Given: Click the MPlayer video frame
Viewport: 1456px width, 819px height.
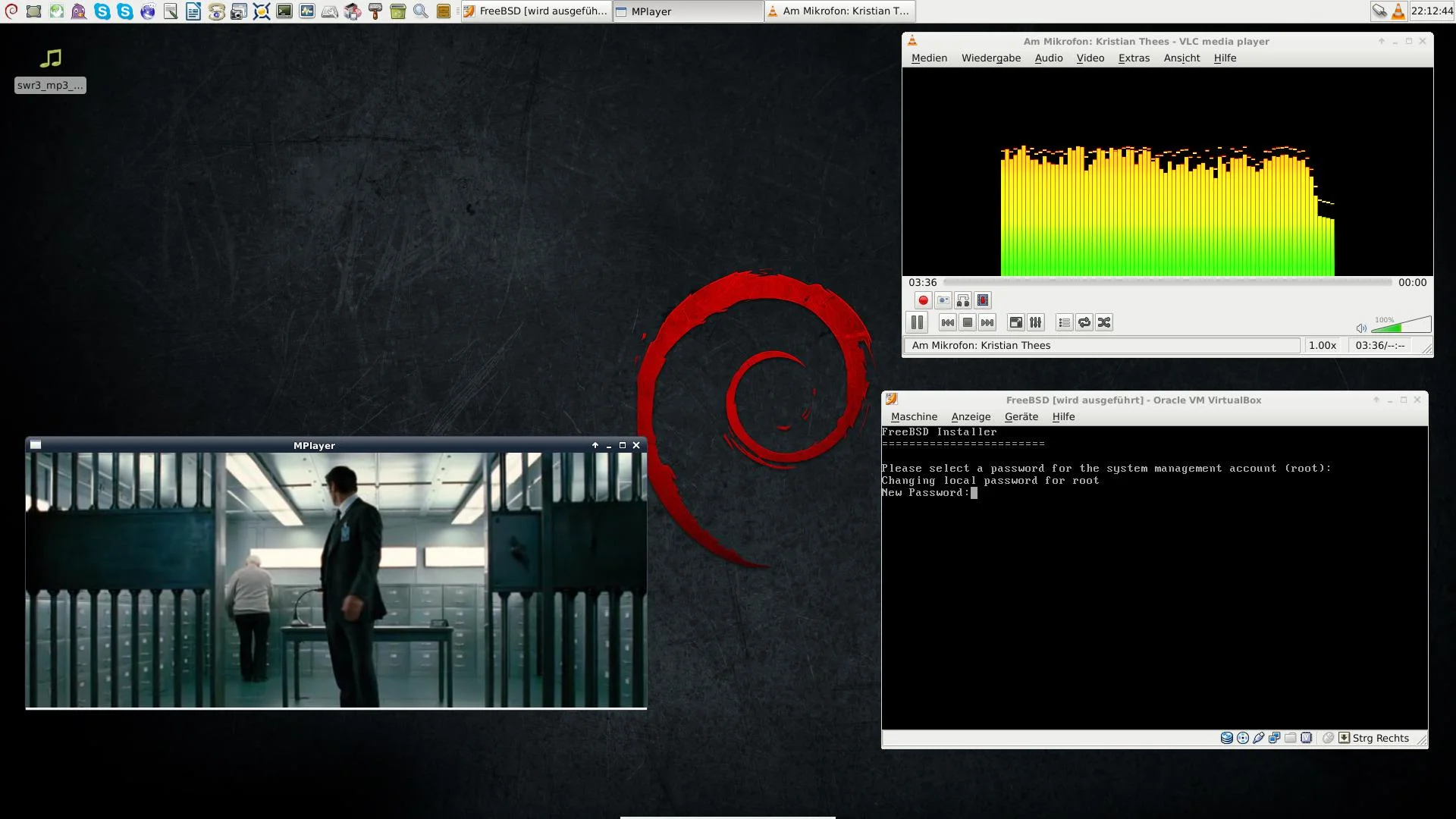Looking at the screenshot, I should (336, 580).
